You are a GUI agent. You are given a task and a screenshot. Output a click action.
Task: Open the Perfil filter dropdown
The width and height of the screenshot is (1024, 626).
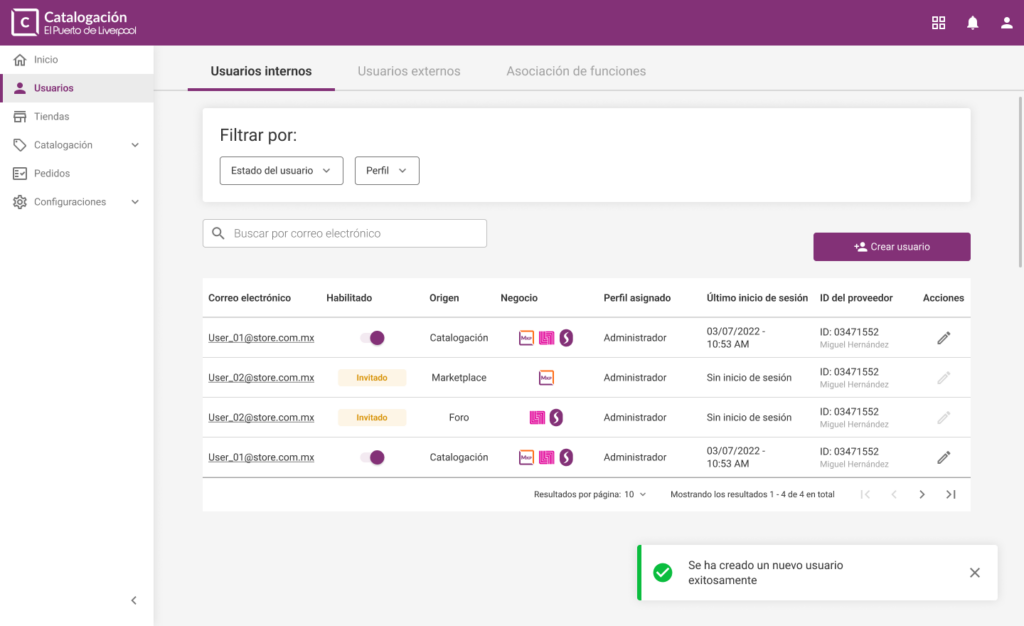click(x=387, y=170)
